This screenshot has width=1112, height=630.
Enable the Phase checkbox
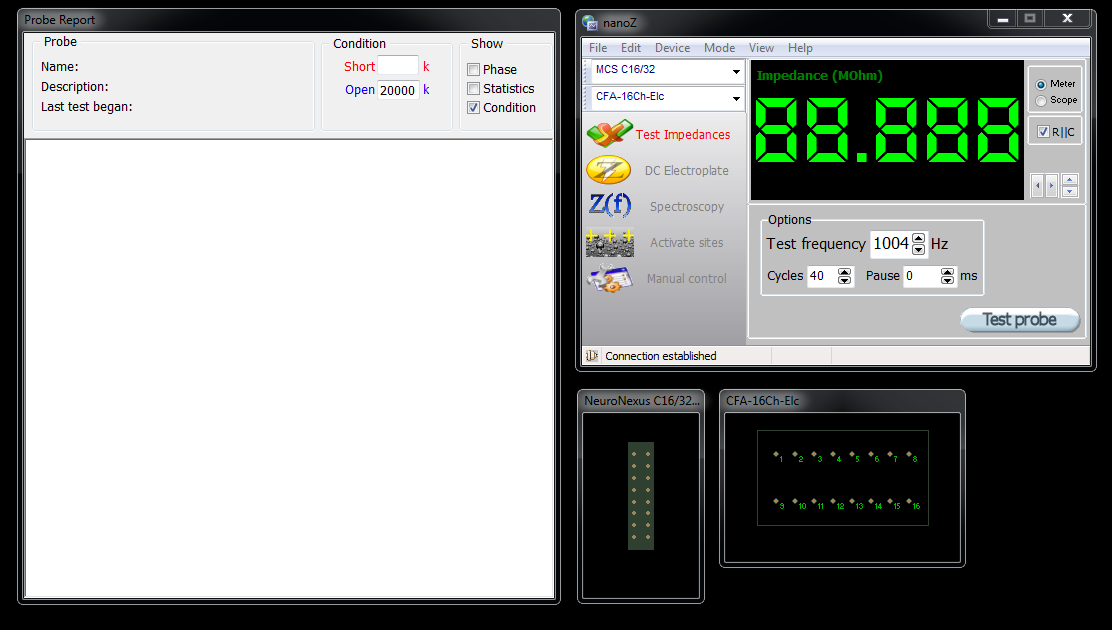pyautogui.click(x=474, y=70)
